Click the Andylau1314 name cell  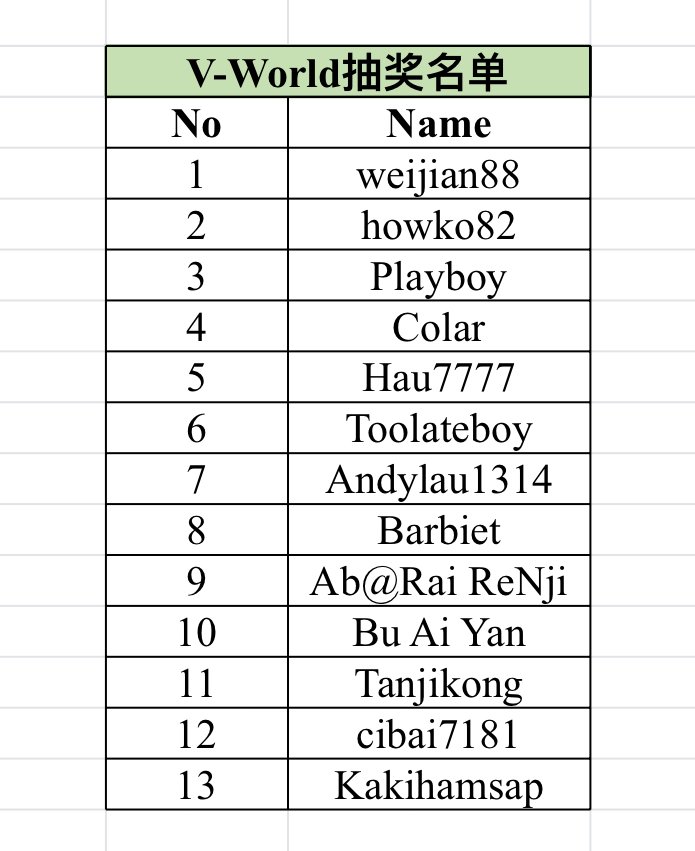(x=438, y=480)
